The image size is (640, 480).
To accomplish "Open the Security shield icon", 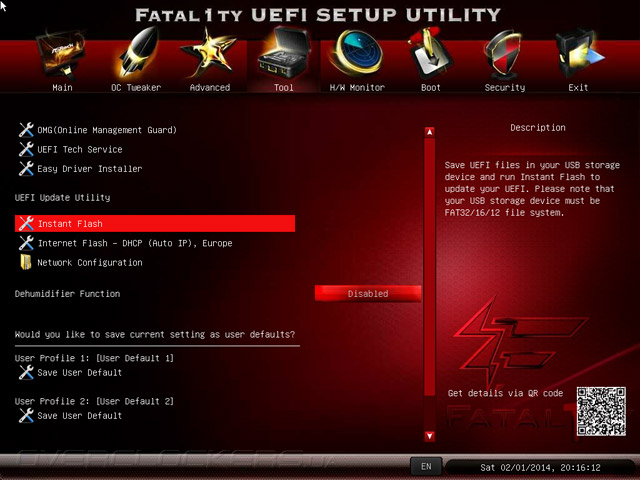I will click(502, 55).
